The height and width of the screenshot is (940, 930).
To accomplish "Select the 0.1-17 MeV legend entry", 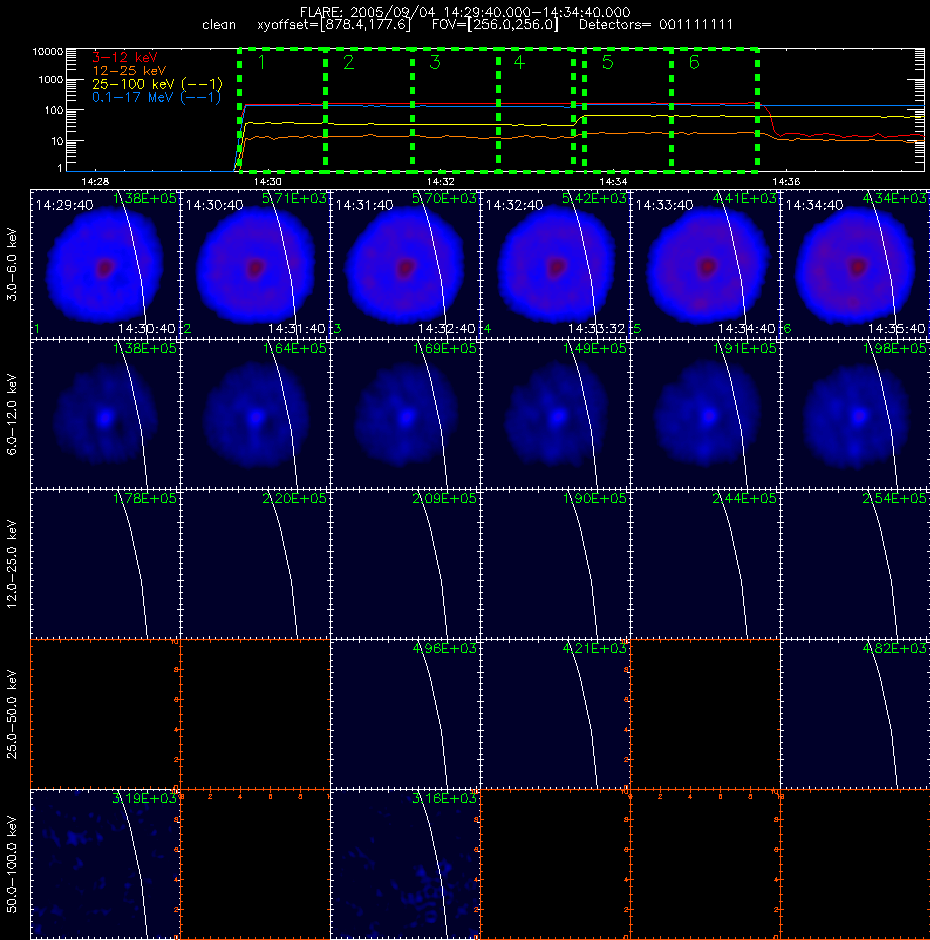I will click(156, 97).
